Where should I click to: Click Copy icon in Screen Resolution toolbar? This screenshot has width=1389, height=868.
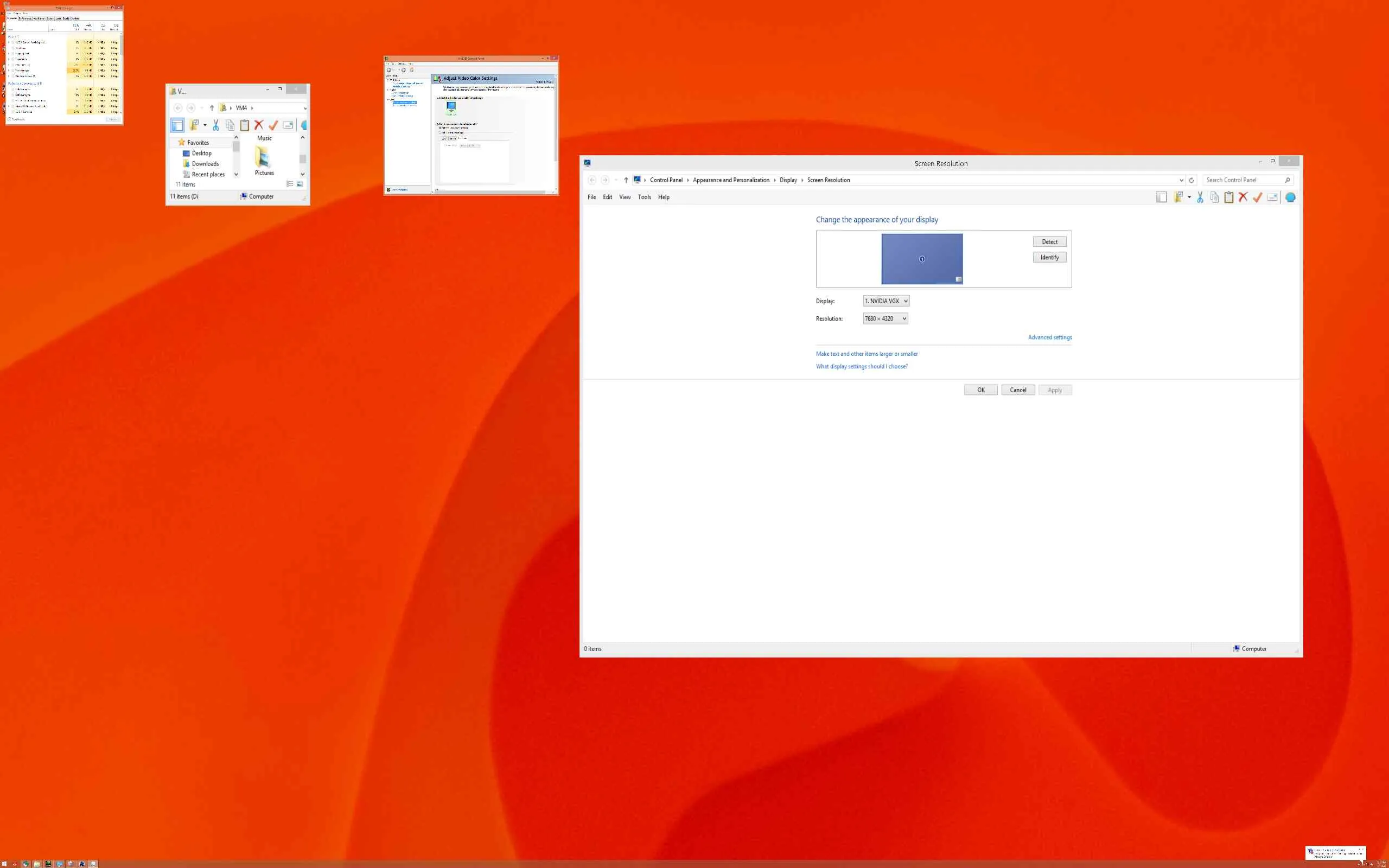click(1214, 197)
